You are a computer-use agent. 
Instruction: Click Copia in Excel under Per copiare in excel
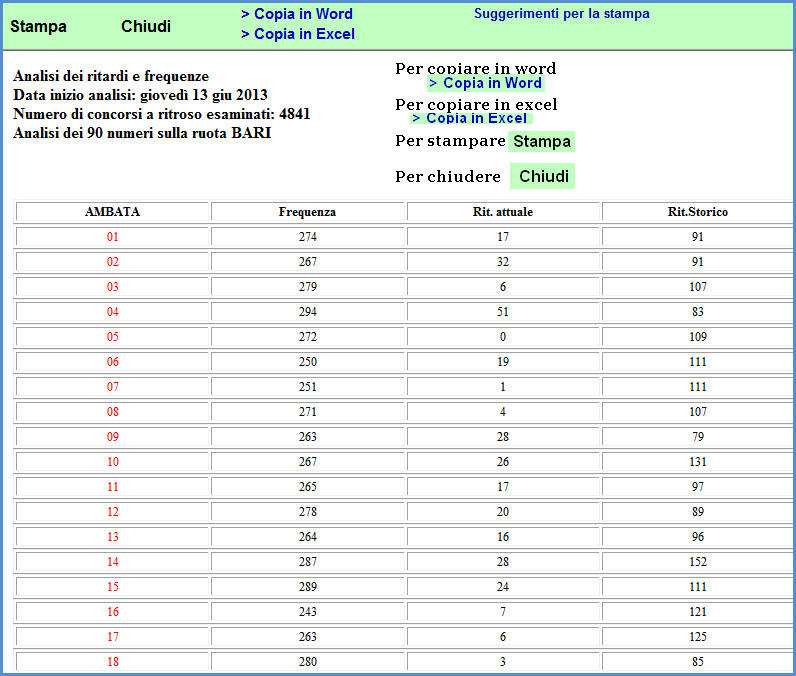[470, 118]
